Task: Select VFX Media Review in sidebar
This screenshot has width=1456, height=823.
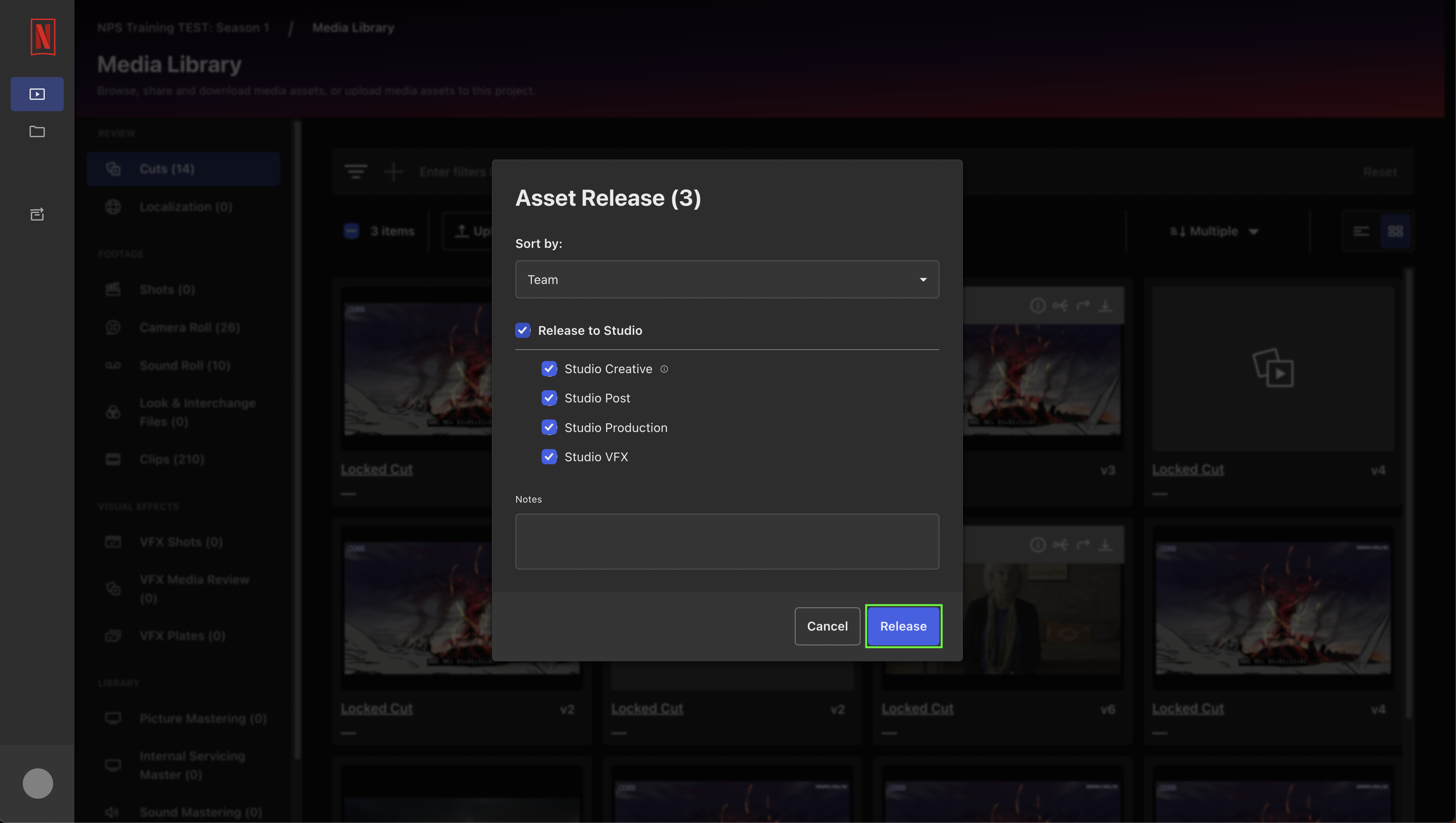Action: point(183,588)
